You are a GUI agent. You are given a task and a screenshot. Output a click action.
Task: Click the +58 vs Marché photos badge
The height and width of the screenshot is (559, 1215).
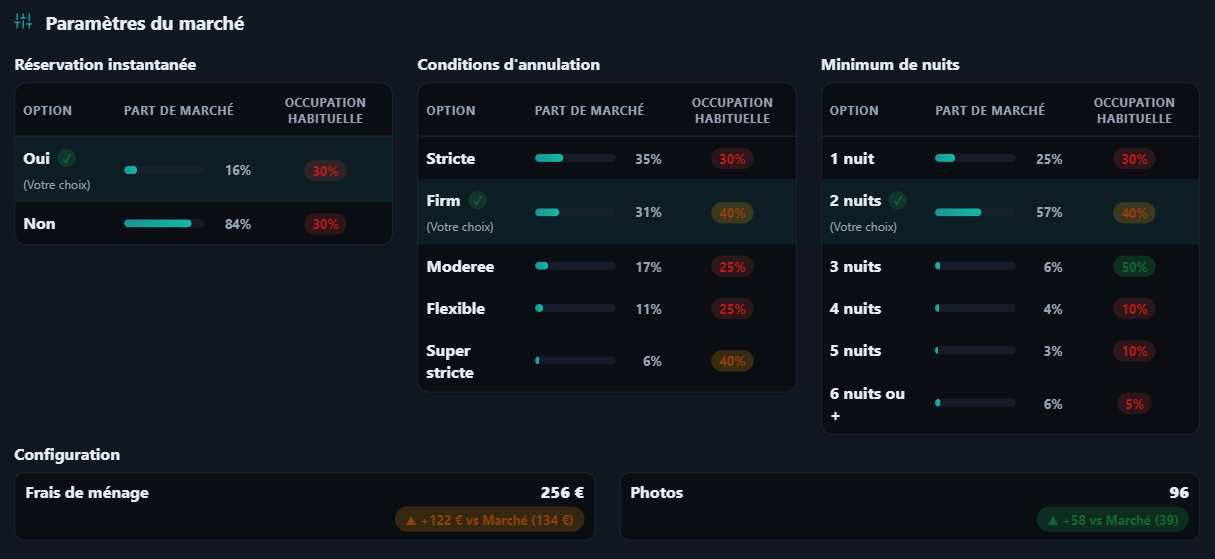(x=1113, y=520)
